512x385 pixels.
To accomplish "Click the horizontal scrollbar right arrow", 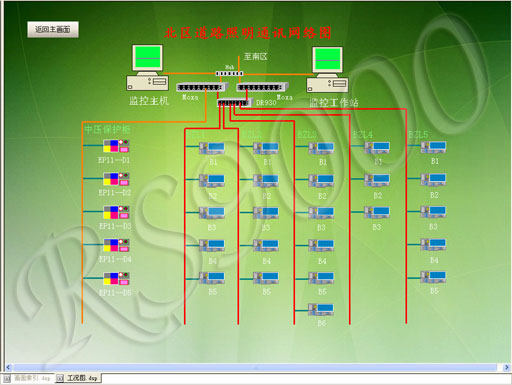I will (x=507, y=367).
